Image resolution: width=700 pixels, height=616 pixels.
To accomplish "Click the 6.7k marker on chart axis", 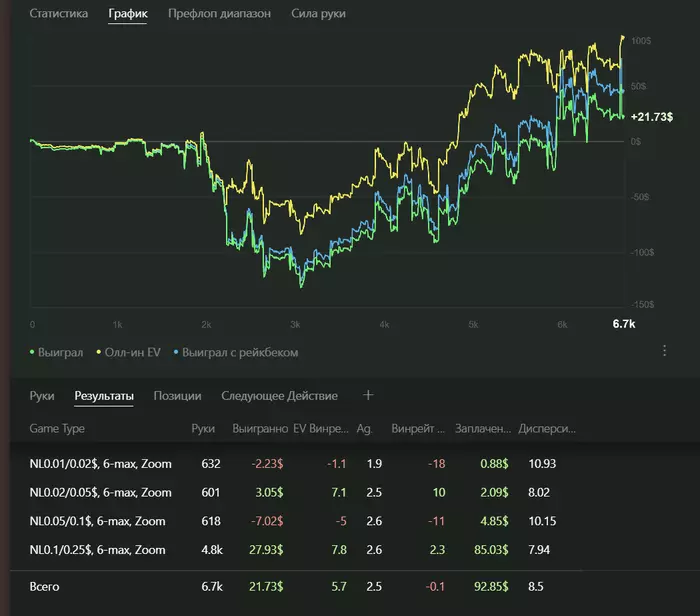I will (x=623, y=325).
